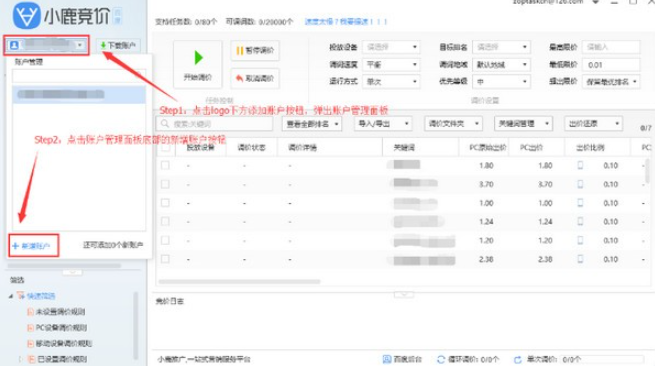Click the 最低限价 field containing 0.01
This screenshot has height=366, width=655.
611,64
